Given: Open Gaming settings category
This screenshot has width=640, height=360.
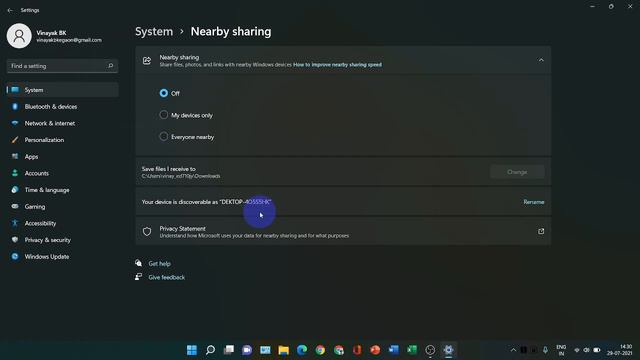Looking at the screenshot, I should 62,207.
